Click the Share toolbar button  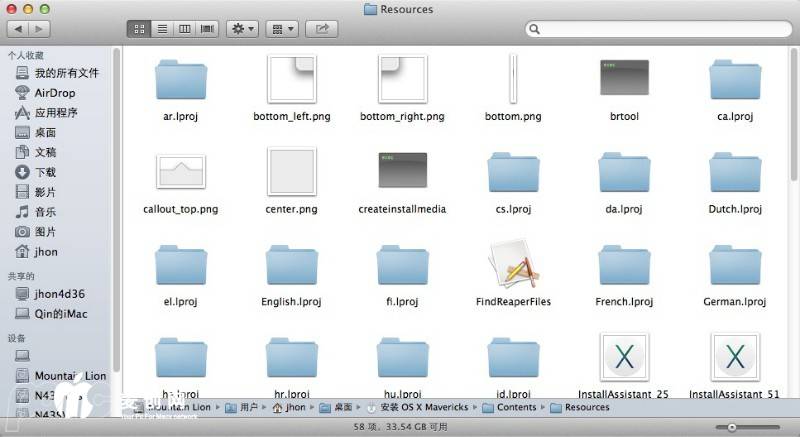click(322, 29)
